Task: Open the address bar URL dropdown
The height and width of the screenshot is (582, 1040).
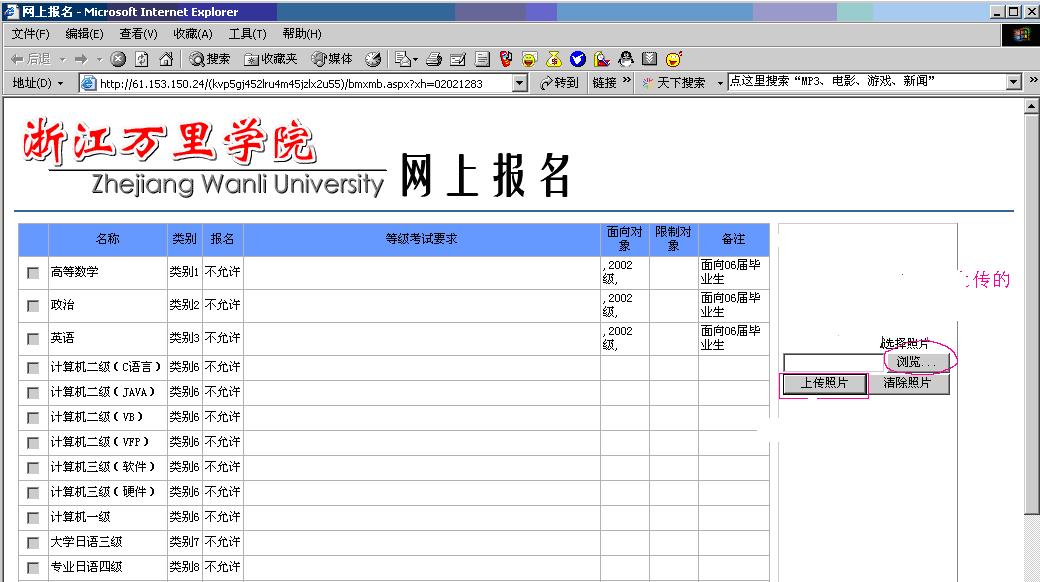Action: [x=520, y=83]
